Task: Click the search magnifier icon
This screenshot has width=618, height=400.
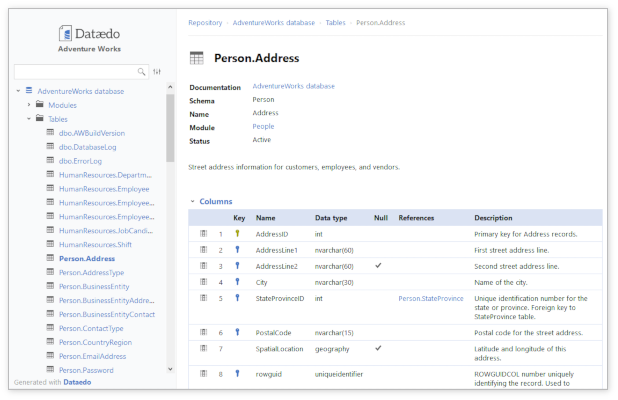Action: [141, 72]
